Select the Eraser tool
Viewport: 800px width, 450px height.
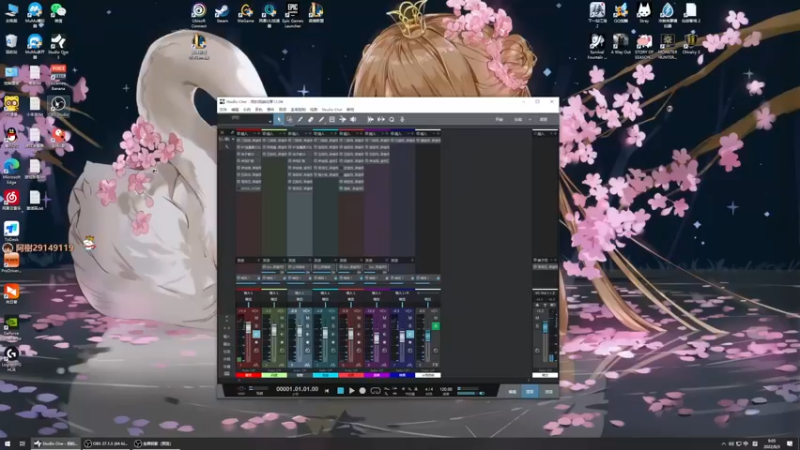click(311, 119)
